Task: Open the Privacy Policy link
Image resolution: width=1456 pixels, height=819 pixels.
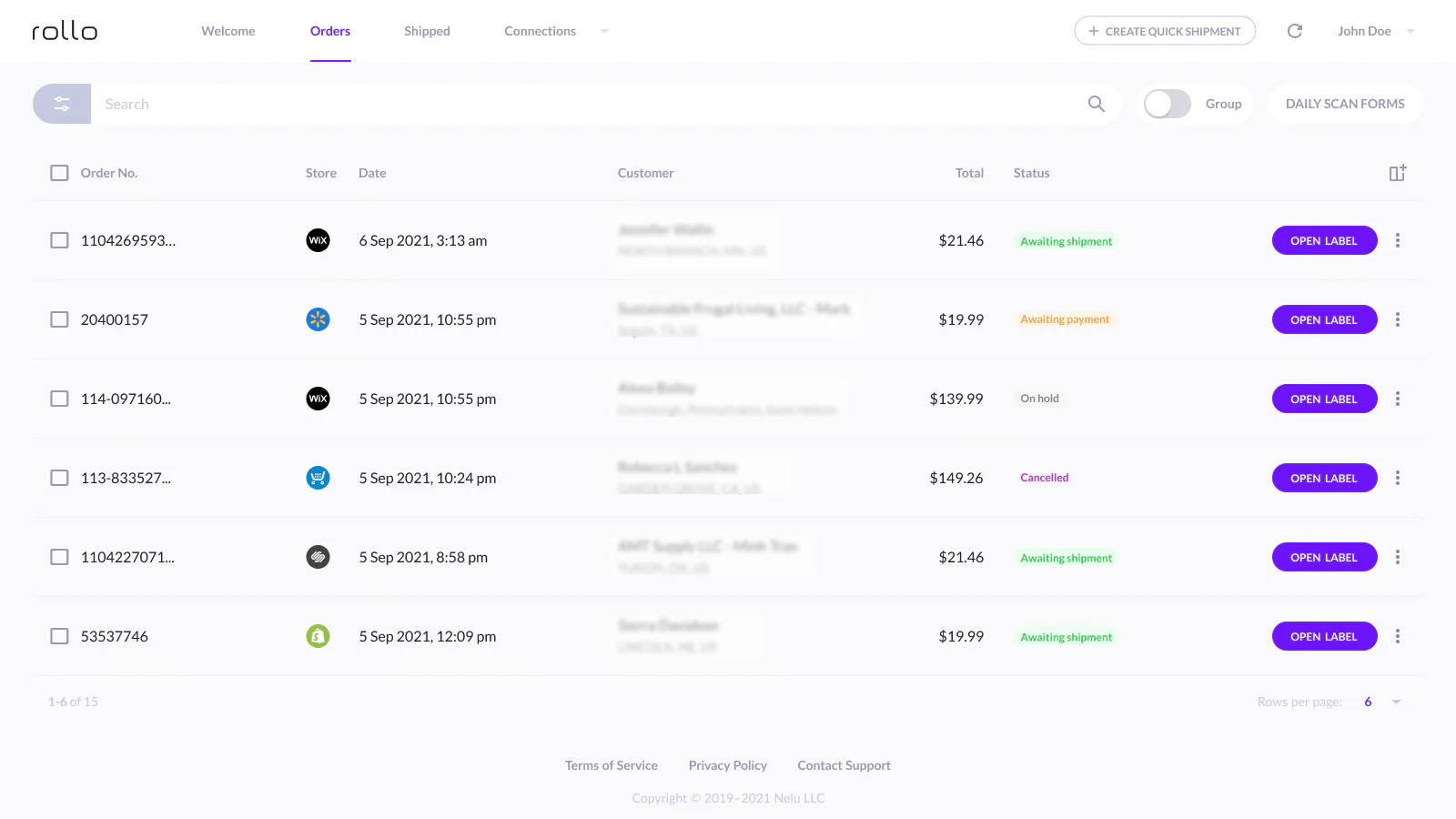Action: [727, 765]
